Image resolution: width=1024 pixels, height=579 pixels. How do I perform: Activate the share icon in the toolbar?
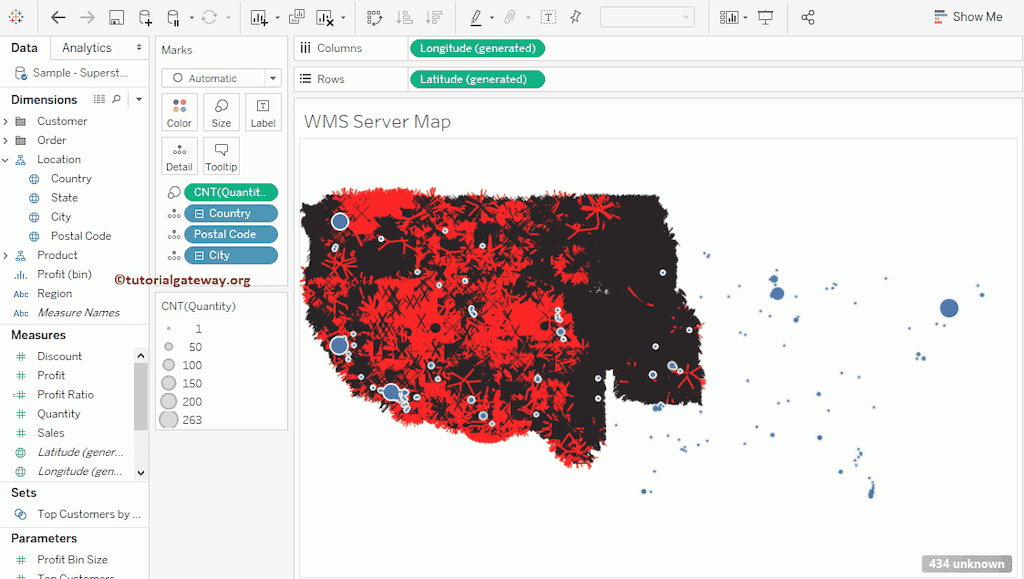coord(808,16)
